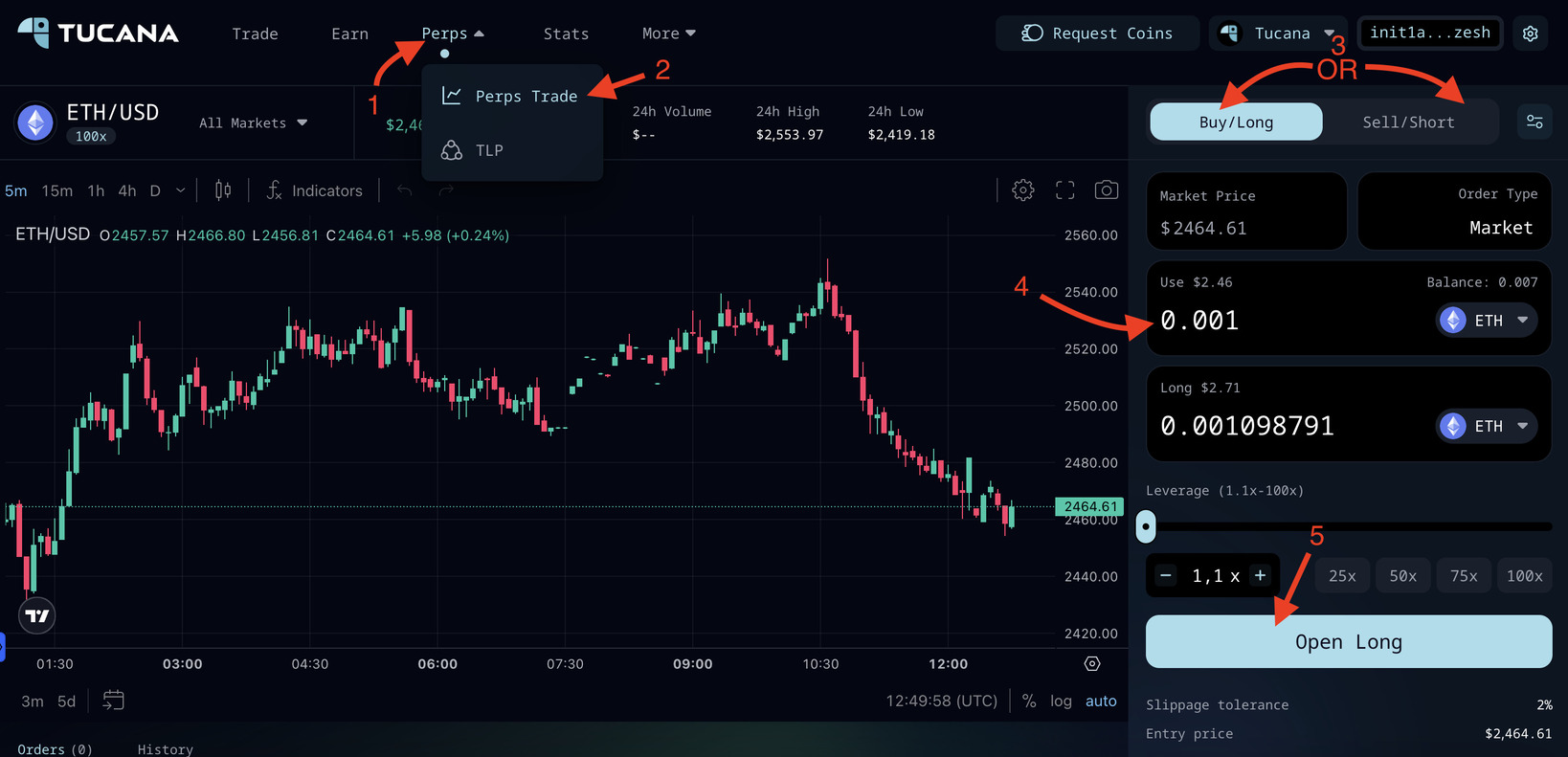Image resolution: width=1568 pixels, height=757 pixels.
Task: Take a chart snapshot with camera icon
Action: [x=1107, y=189]
